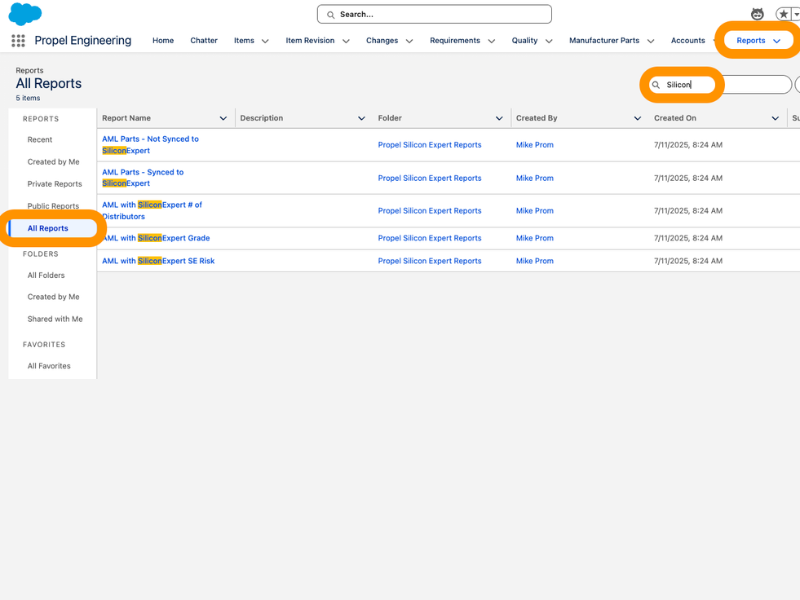800x600 pixels.
Task: Open the Manufacturer Parts tab
Action: 604,40
